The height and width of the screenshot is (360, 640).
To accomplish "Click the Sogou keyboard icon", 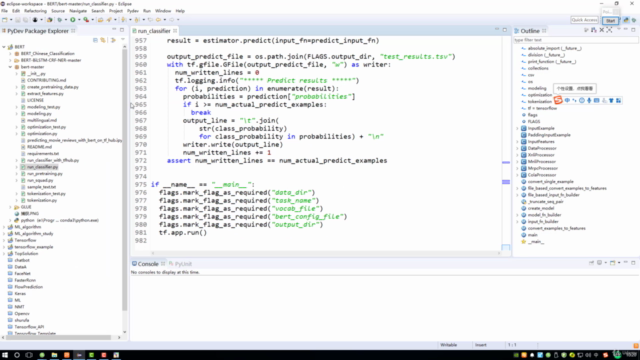I will click(596, 100).
